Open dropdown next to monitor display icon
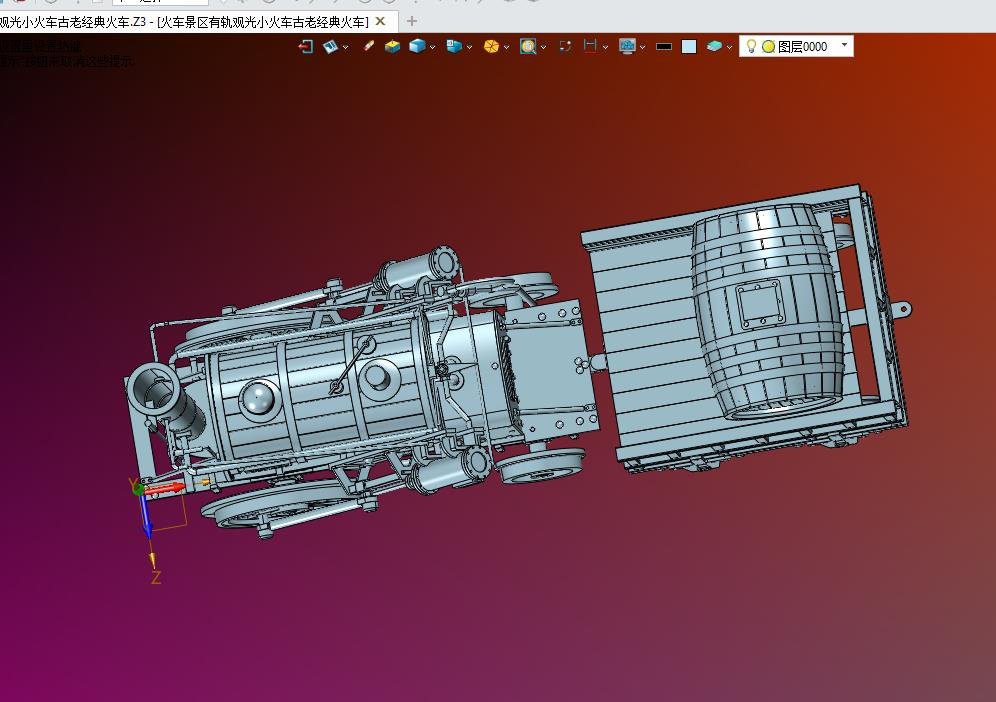The height and width of the screenshot is (702, 996). tap(643, 47)
